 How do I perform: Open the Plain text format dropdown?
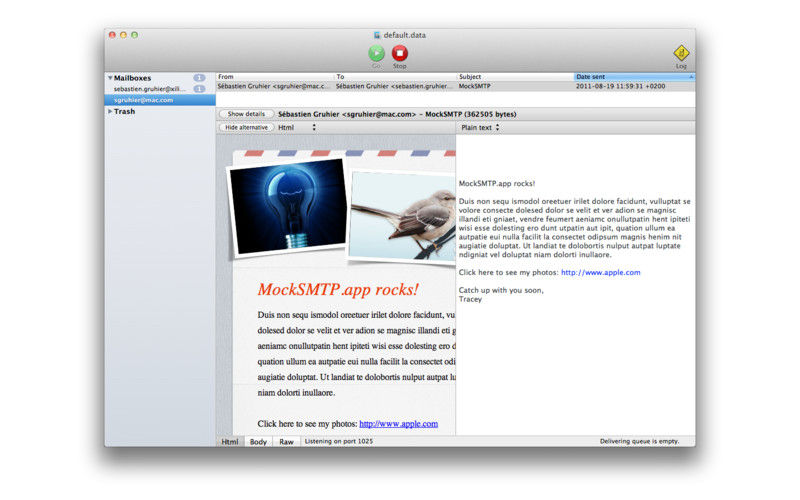[x=480, y=128]
